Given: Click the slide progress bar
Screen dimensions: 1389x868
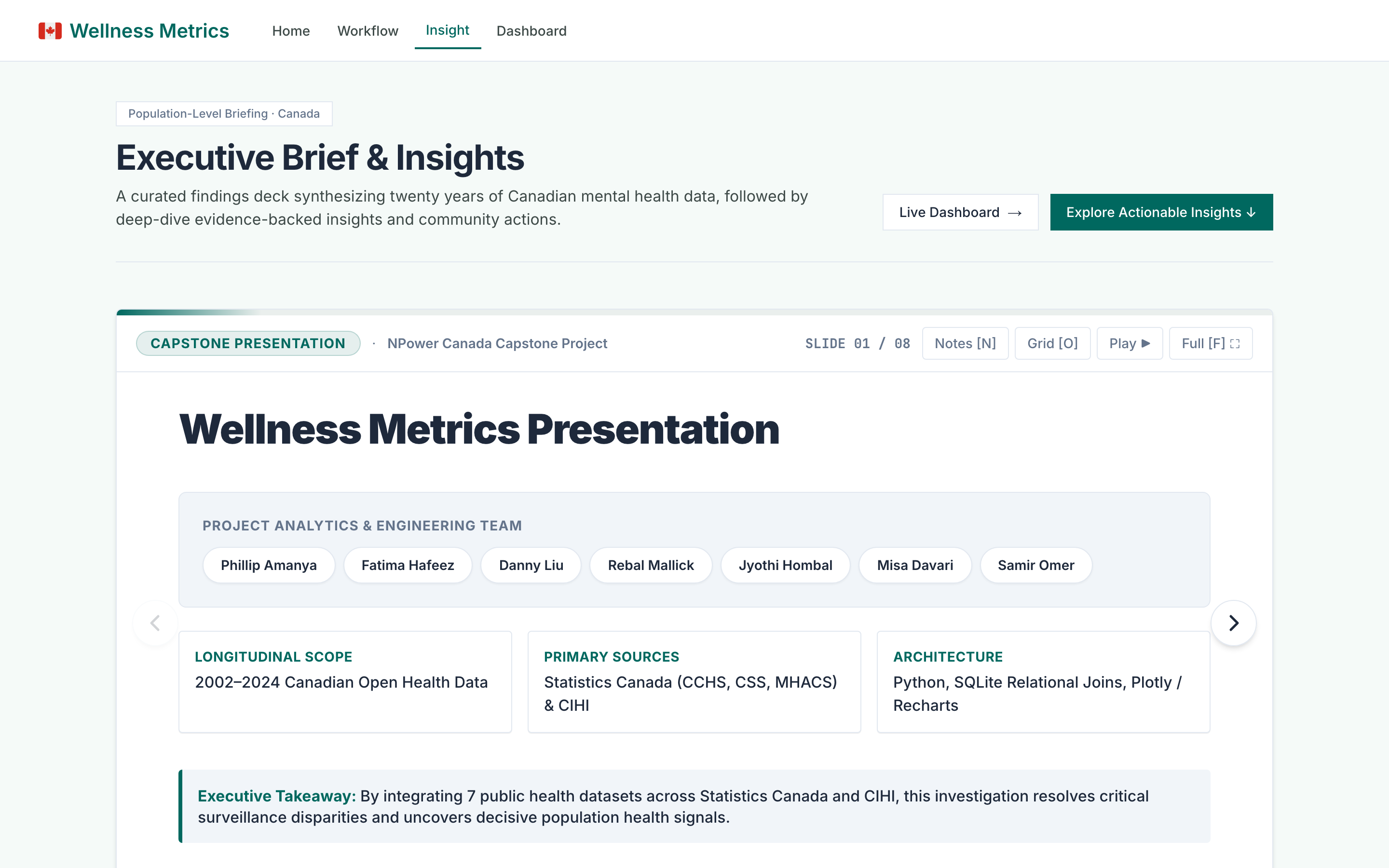Looking at the screenshot, I should (x=694, y=312).
